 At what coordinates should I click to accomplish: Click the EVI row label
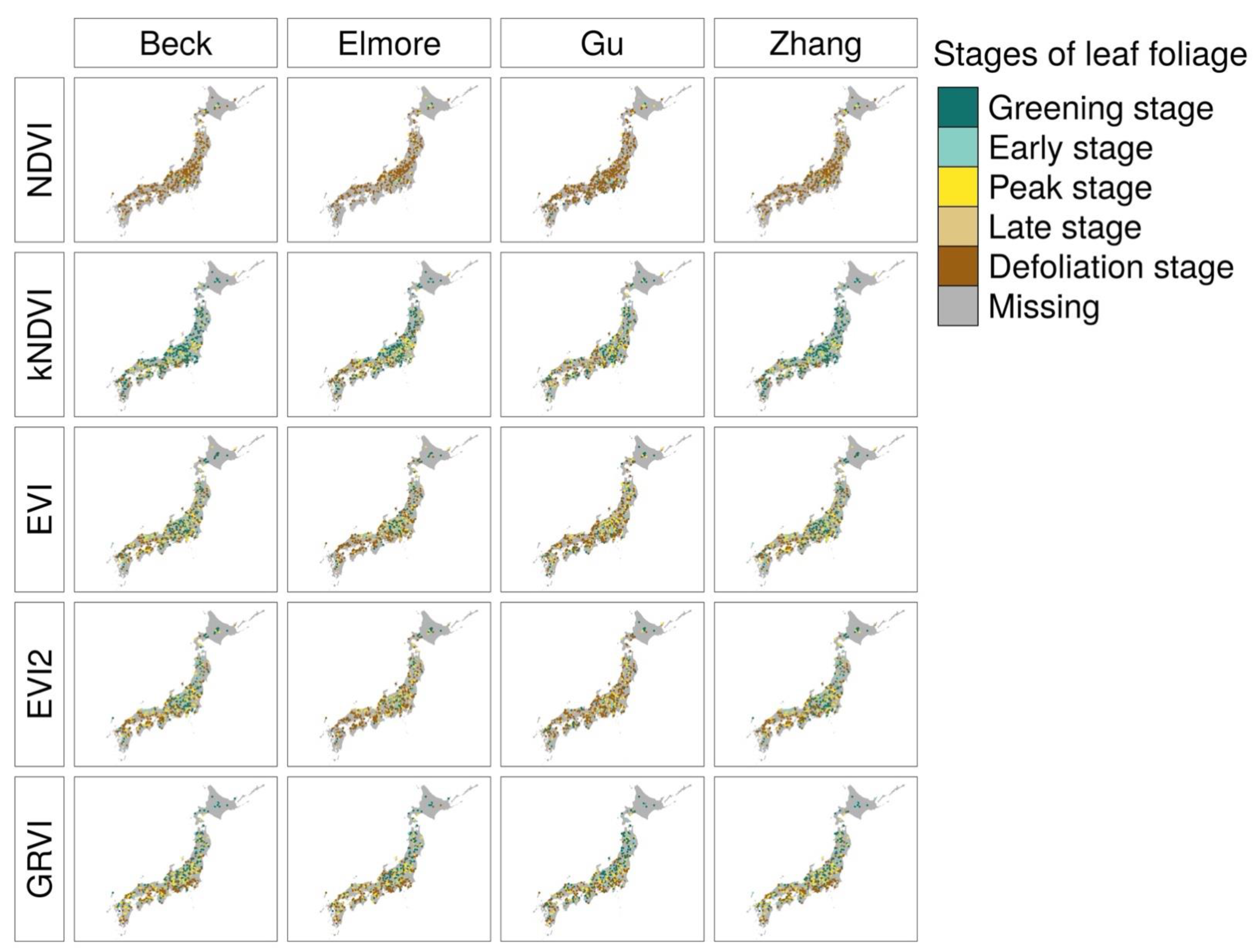click(x=39, y=509)
